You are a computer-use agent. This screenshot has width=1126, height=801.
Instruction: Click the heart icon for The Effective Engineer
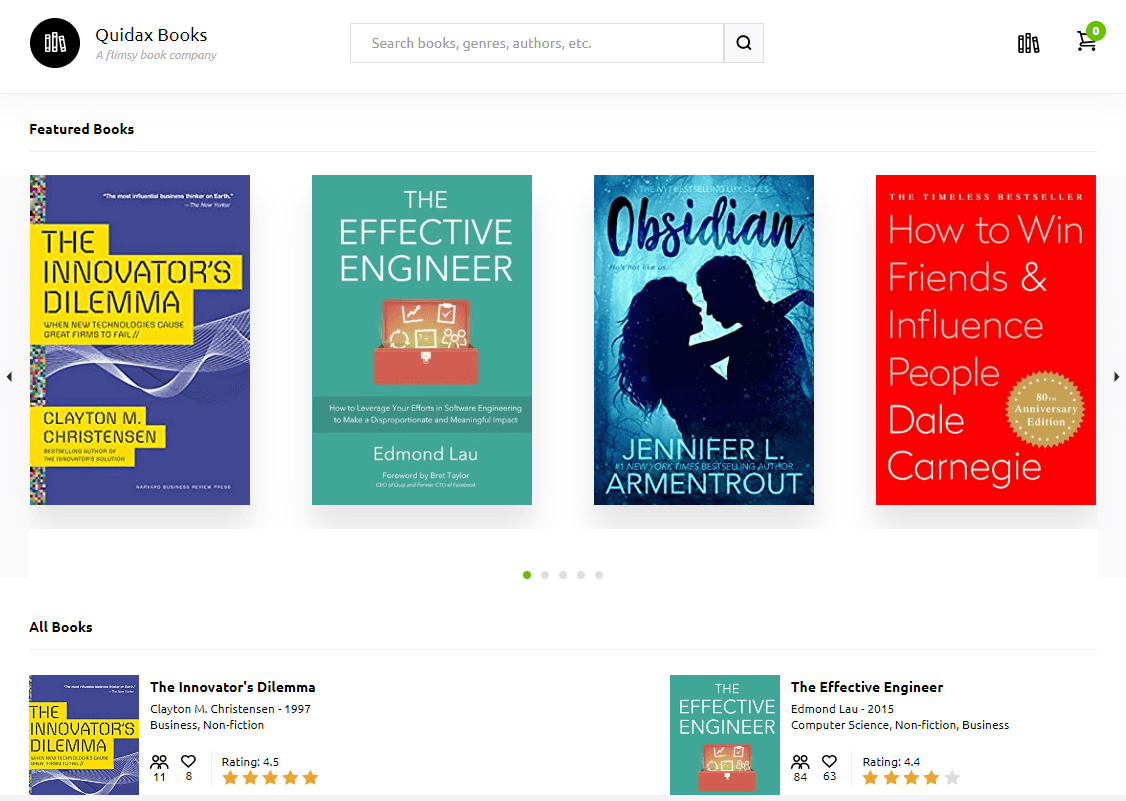(829, 761)
